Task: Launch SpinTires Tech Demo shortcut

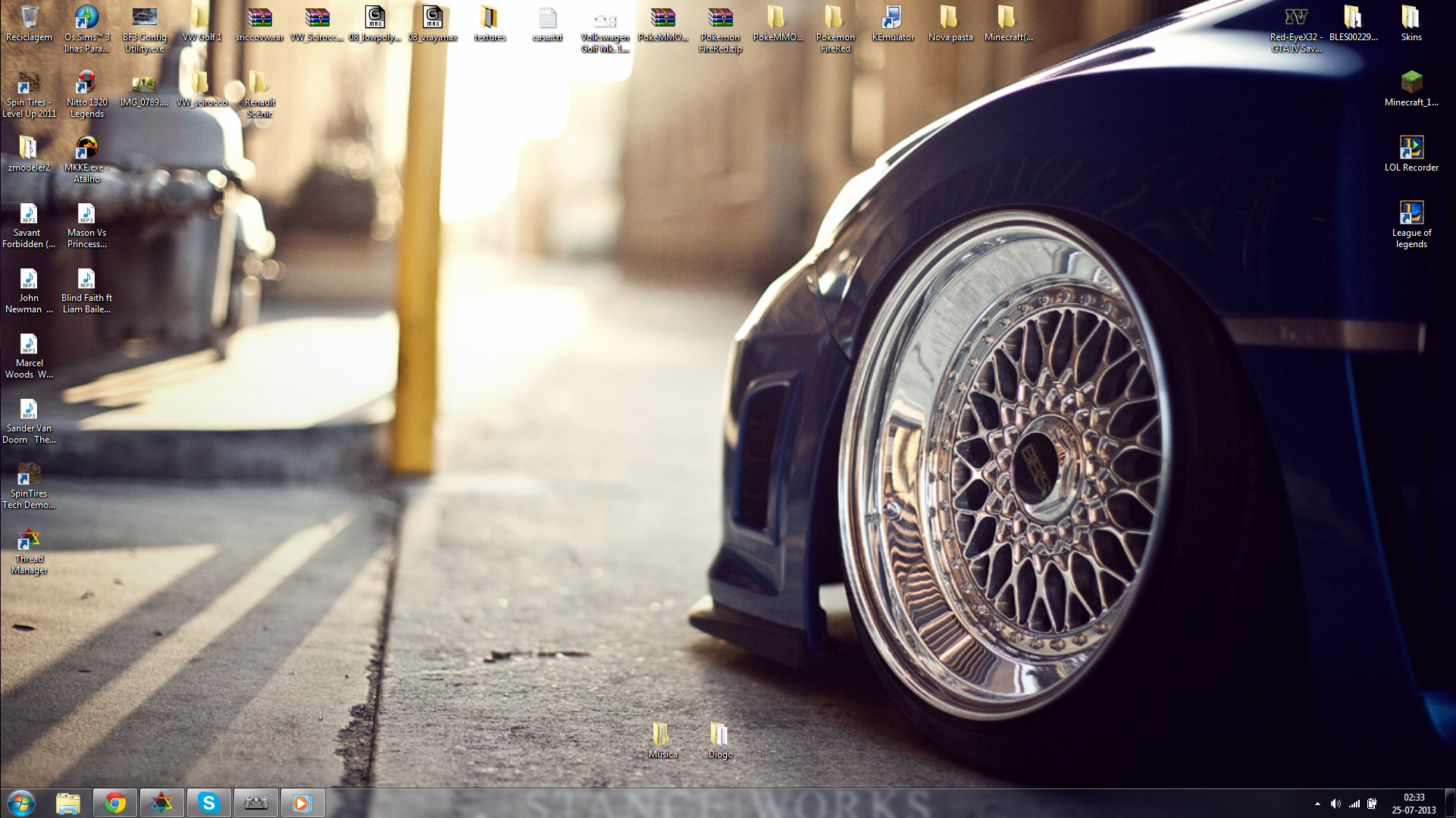Action: pos(29,485)
